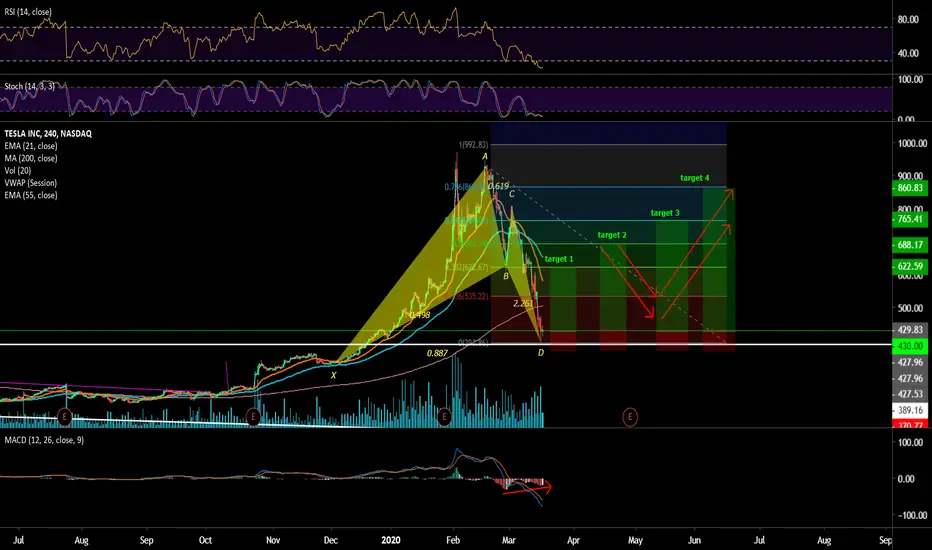Image resolution: width=932 pixels, height=550 pixels.
Task: Select the EMA (55, close) legend entry
Action: (31, 195)
